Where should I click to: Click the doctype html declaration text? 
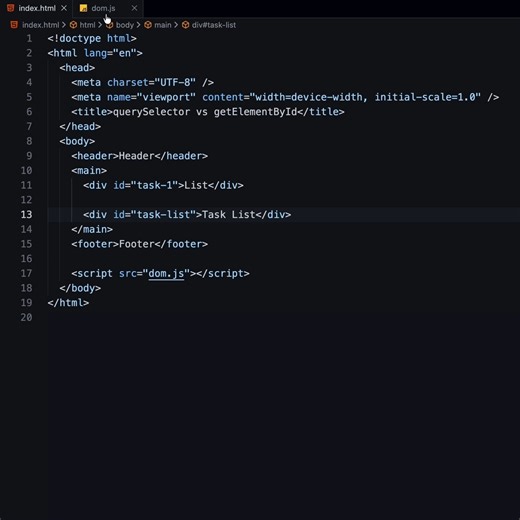click(x=92, y=38)
